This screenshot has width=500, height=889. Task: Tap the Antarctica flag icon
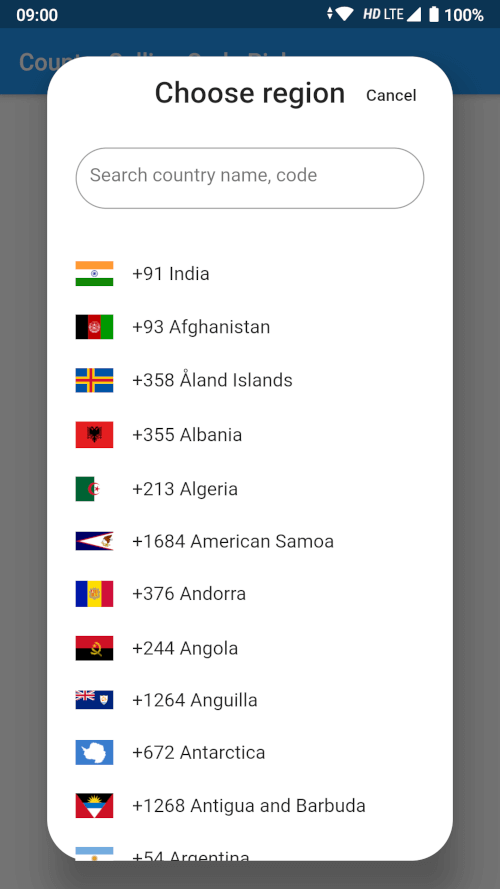94,752
